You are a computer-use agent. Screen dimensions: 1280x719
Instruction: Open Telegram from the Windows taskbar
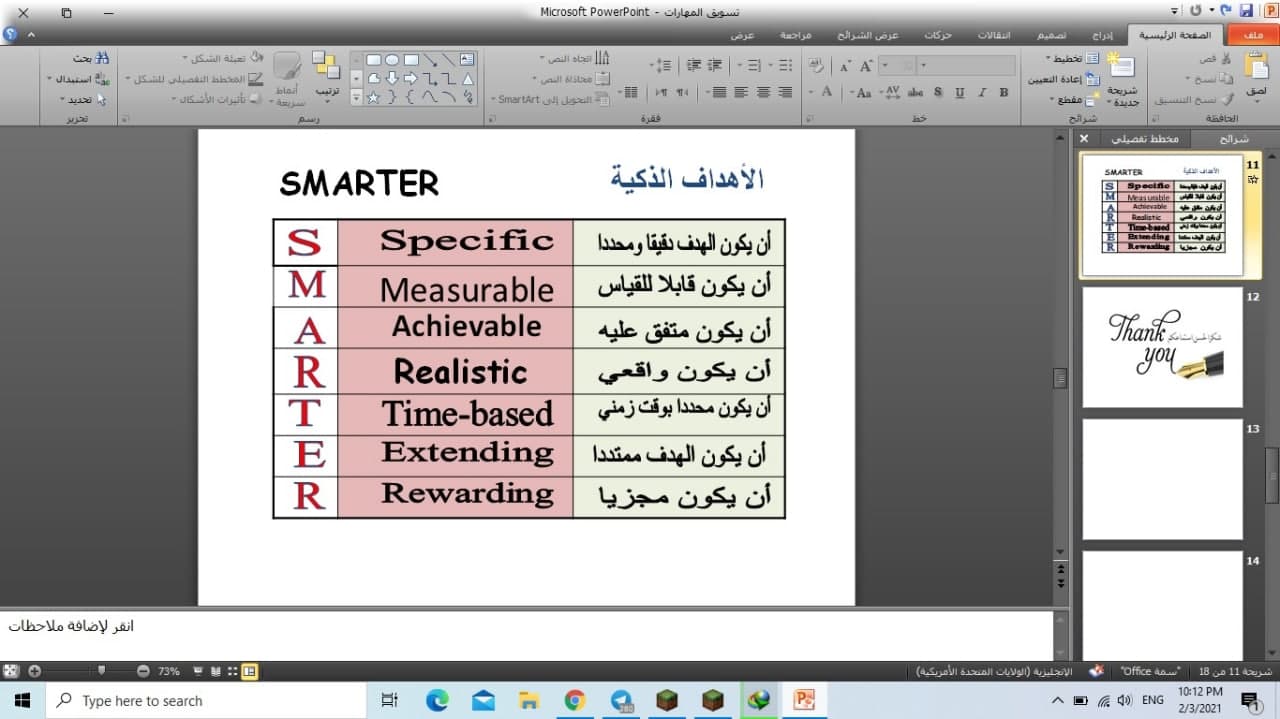624,701
